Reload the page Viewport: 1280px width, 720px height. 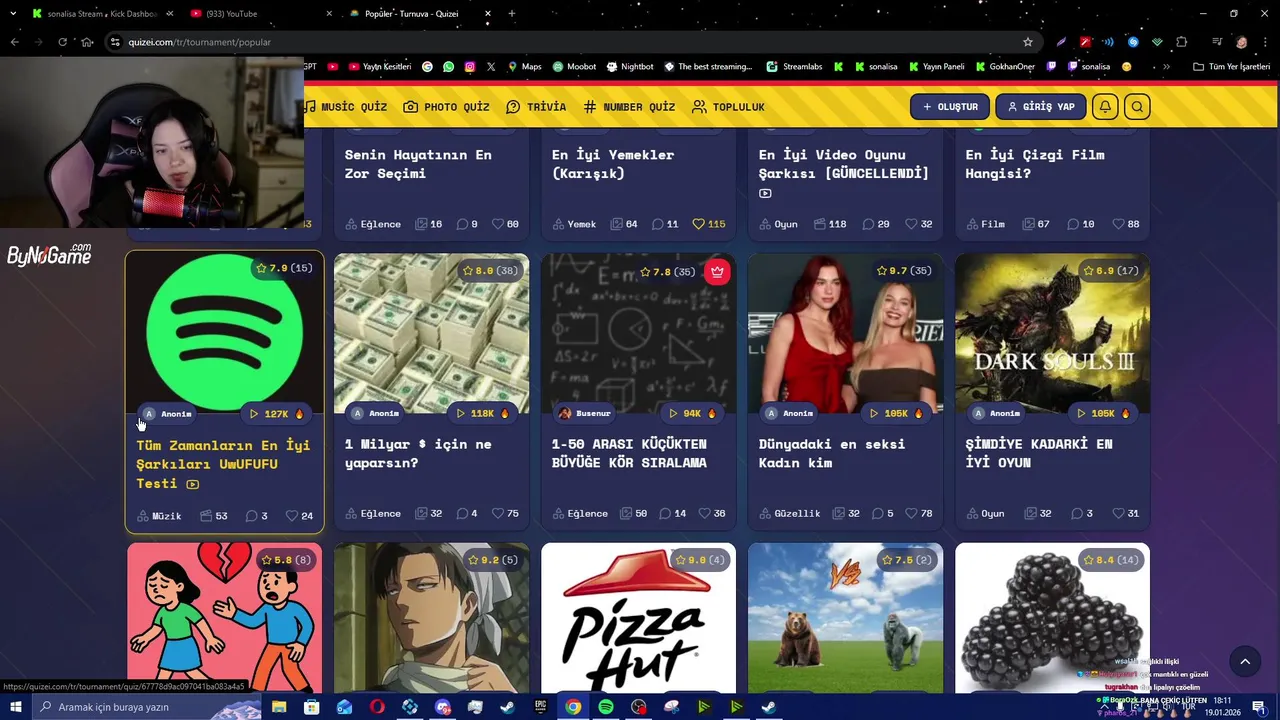(62, 42)
